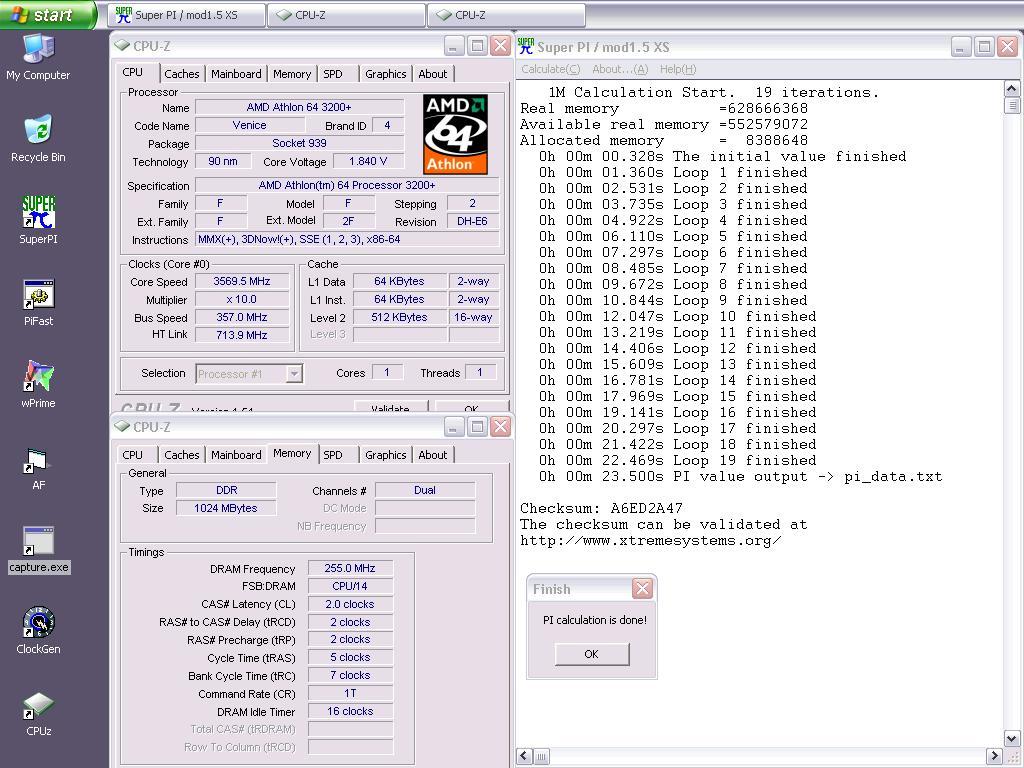Activate the first CPU-Z taskbar button
The height and width of the screenshot is (768, 1024).
click(x=346, y=15)
